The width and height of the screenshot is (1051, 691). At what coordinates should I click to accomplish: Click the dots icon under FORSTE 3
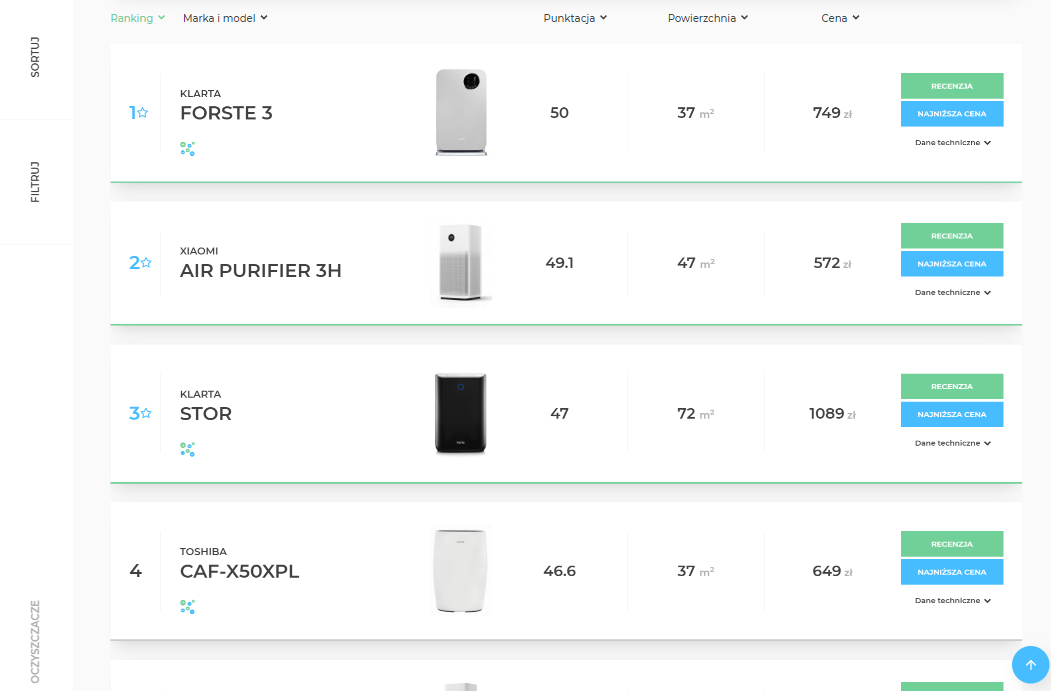[187, 148]
